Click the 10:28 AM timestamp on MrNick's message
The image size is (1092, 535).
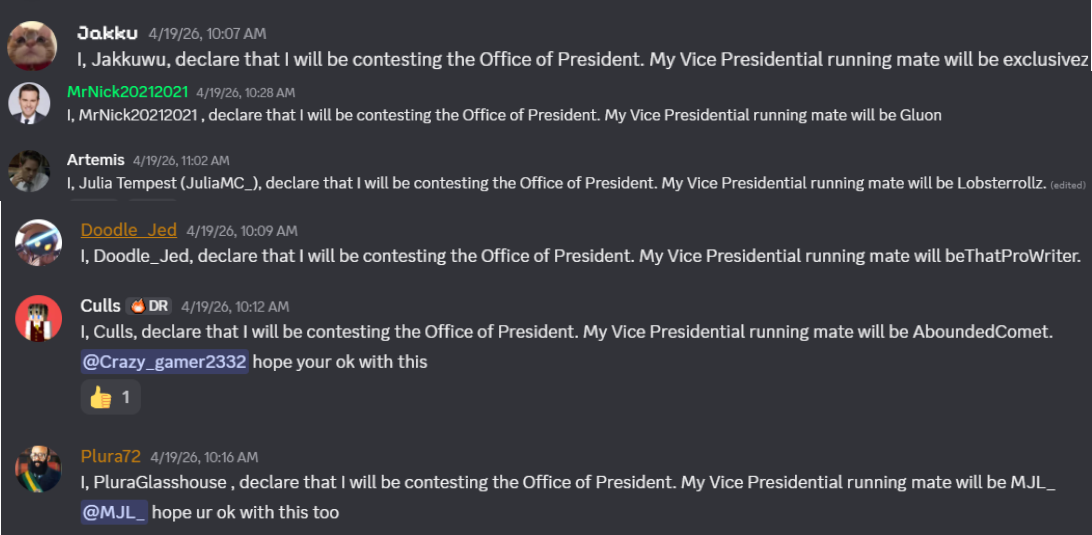tap(245, 93)
